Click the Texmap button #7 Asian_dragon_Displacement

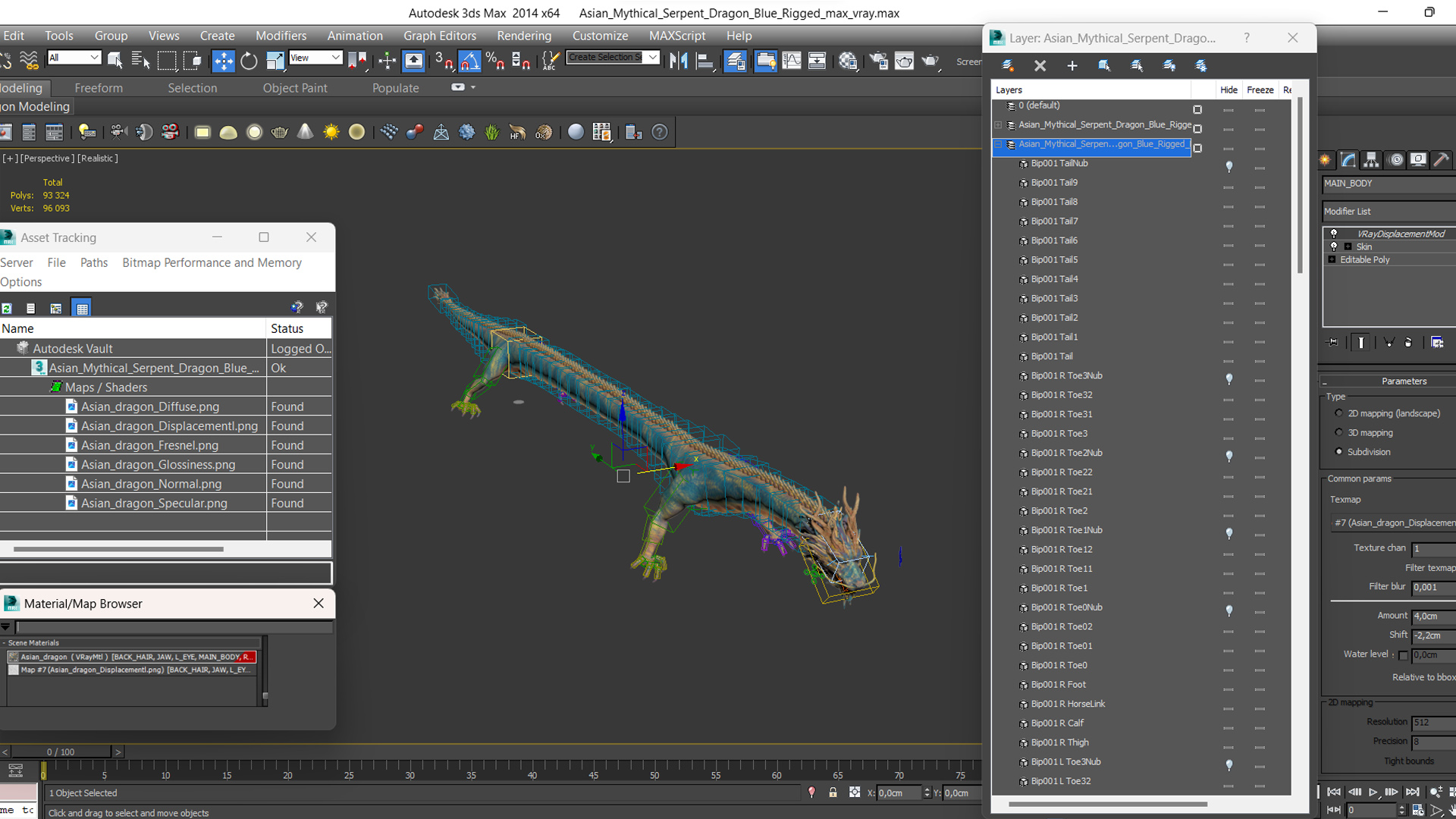tap(1393, 522)
